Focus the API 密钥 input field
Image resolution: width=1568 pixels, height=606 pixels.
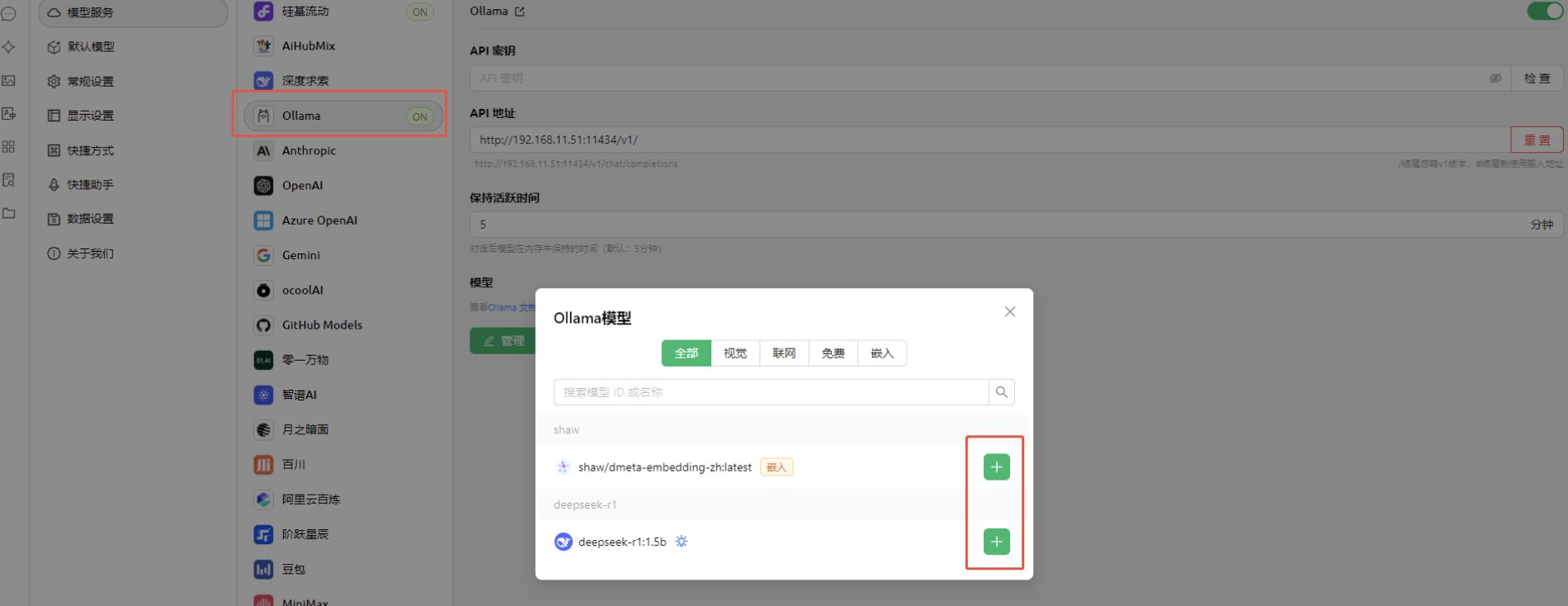(x=990, y=78)
